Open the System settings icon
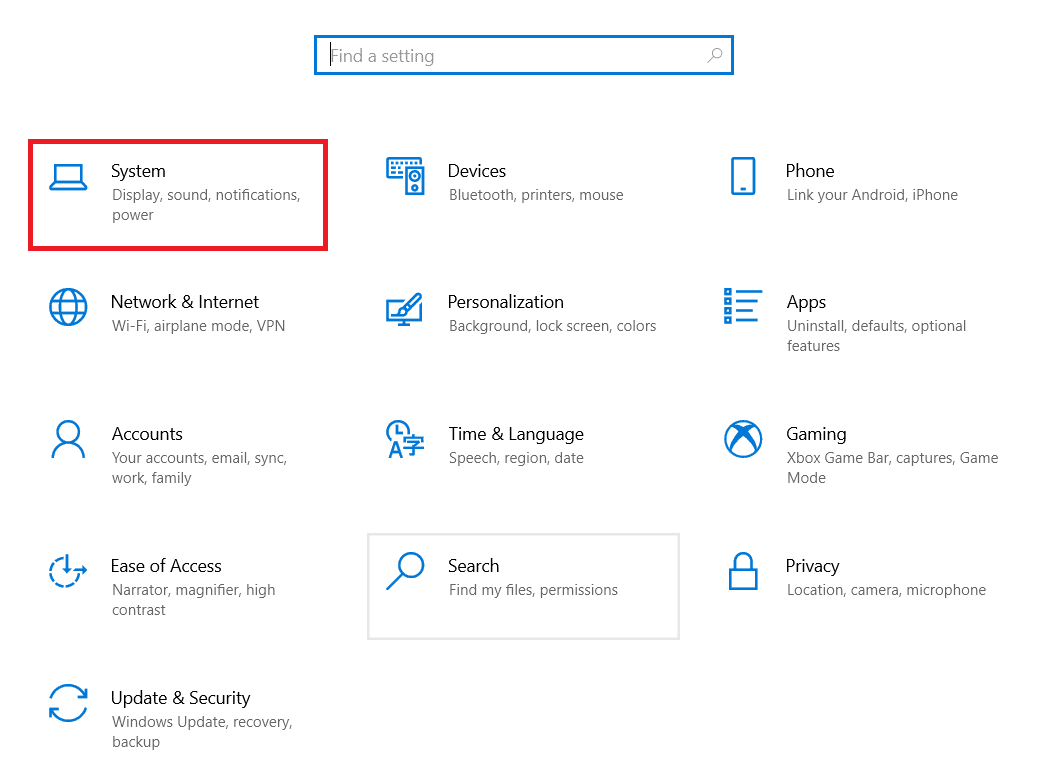The image size is (1039, 760). tap(68, 173)
